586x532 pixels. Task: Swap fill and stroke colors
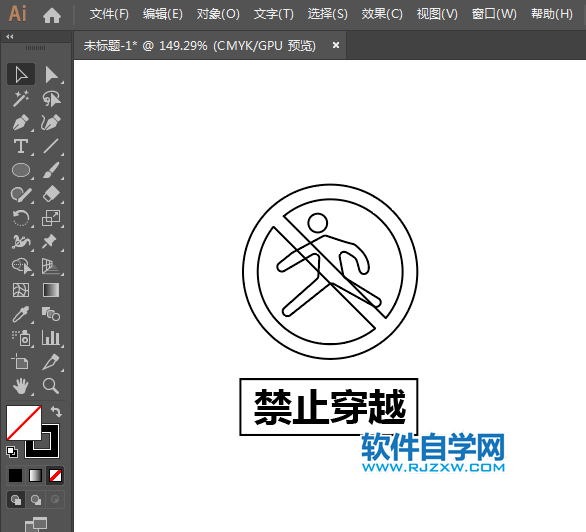tap(56, 411)
